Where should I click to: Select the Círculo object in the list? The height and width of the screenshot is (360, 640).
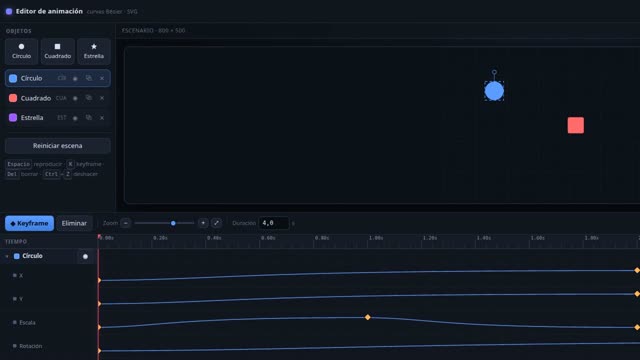coord(58,78)
